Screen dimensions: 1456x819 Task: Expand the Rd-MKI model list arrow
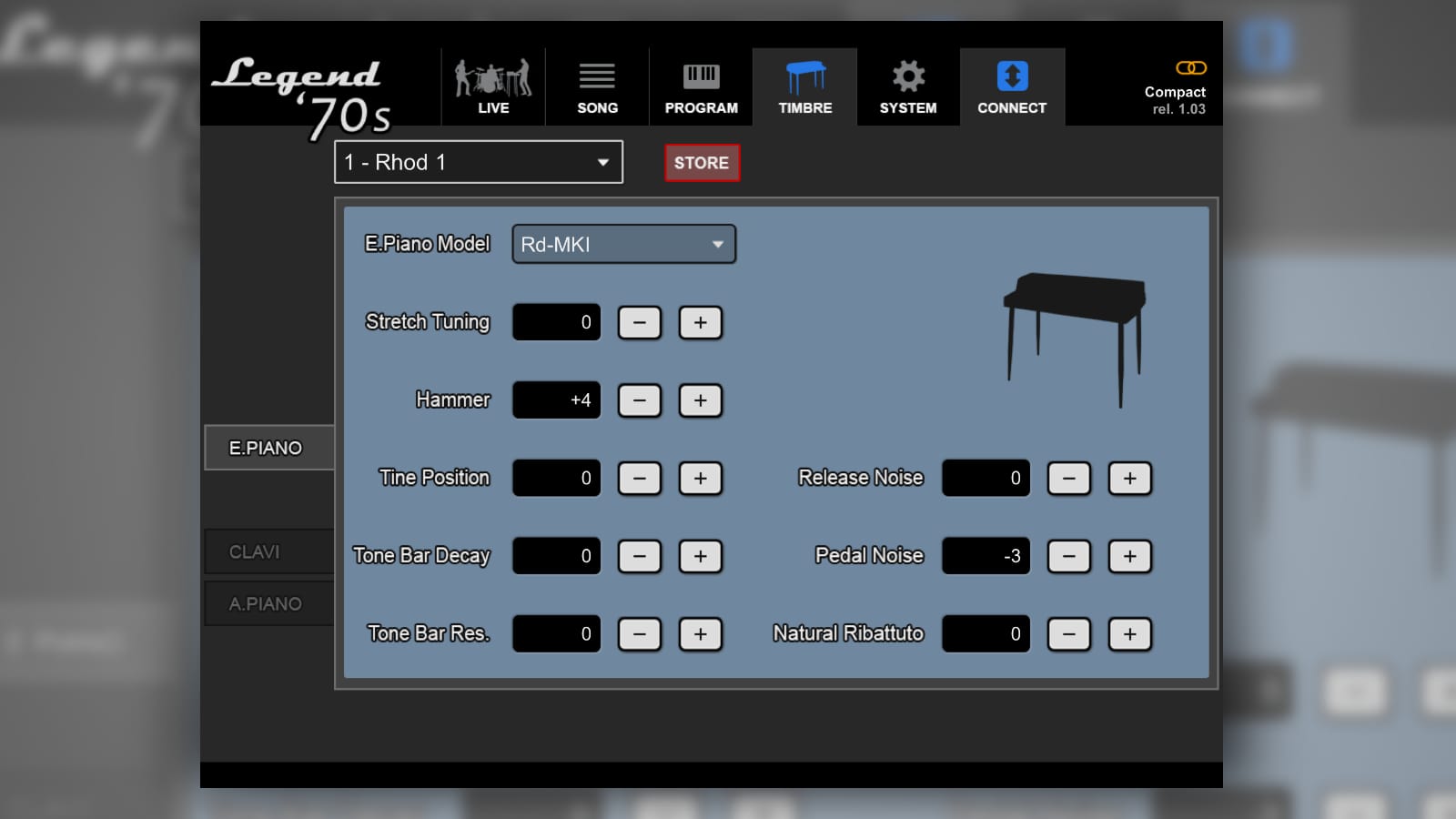click(x=718, y=244)
